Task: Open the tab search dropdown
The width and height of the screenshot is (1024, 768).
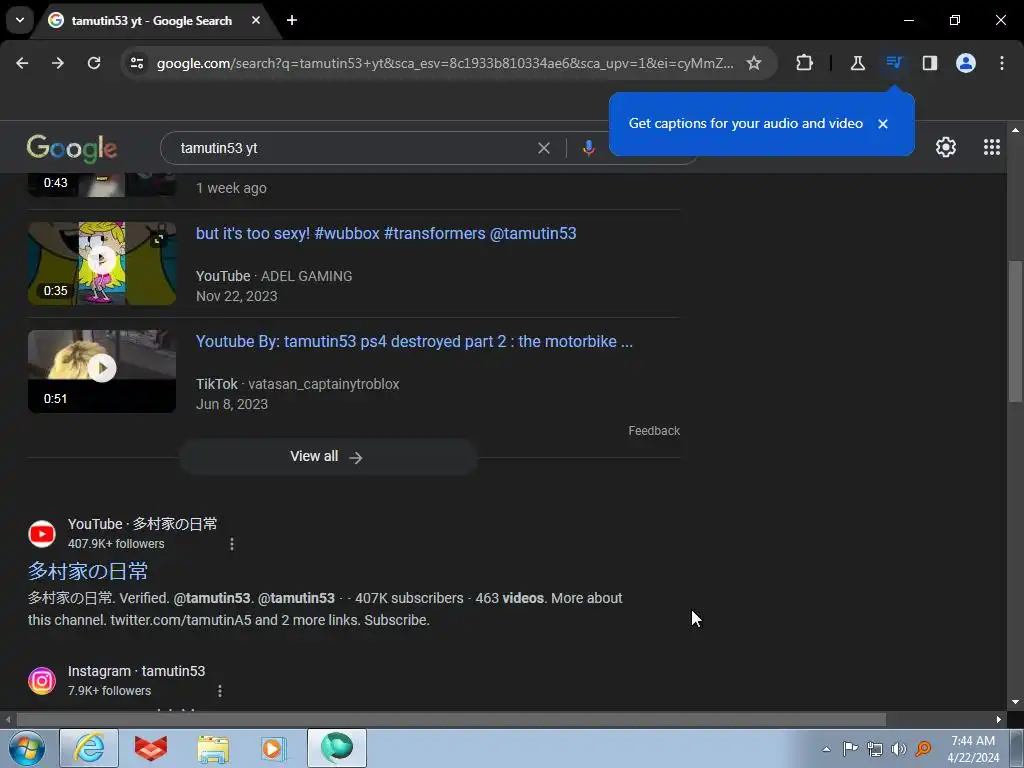Action: (20, 20)
